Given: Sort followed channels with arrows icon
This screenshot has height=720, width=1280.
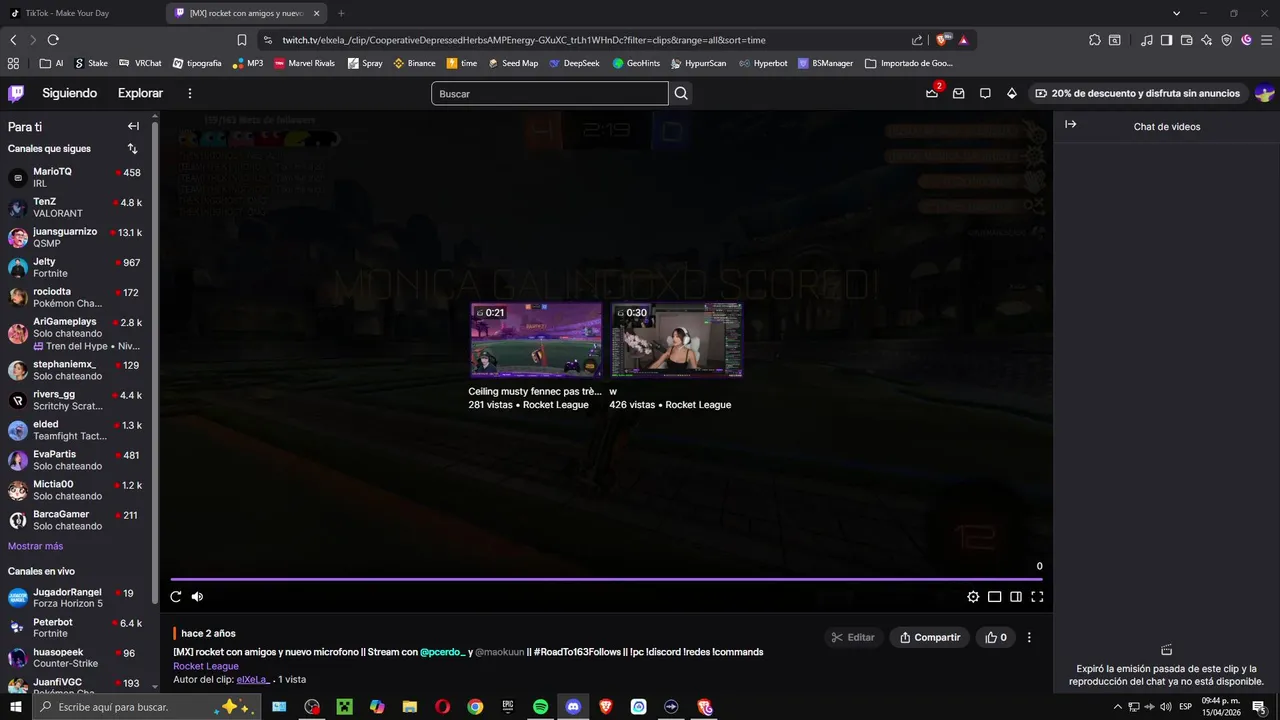Looking at the screenshot, I should tap(132, 148).
